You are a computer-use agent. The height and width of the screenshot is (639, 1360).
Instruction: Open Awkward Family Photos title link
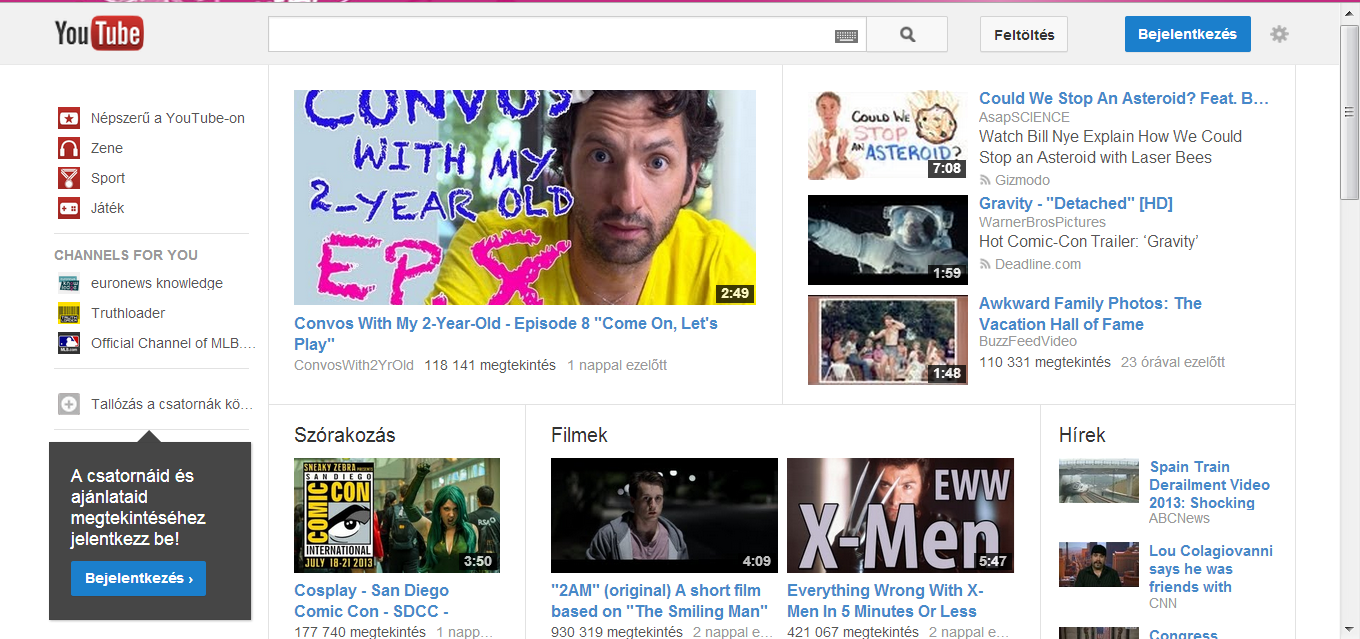pyautogui.click(x=1090, y=314)
